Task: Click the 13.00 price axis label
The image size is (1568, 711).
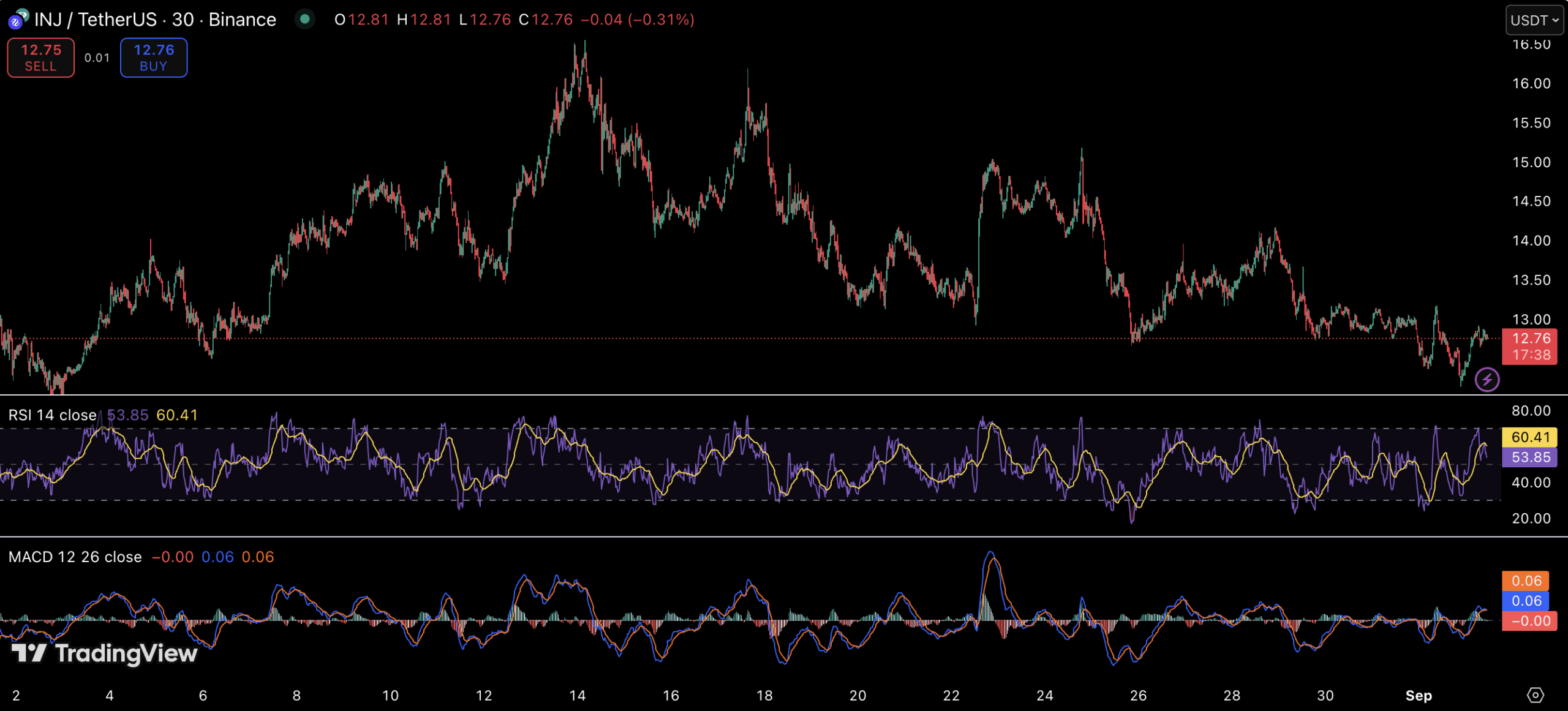Action: pyautogui.click(x=1531, y=319)
